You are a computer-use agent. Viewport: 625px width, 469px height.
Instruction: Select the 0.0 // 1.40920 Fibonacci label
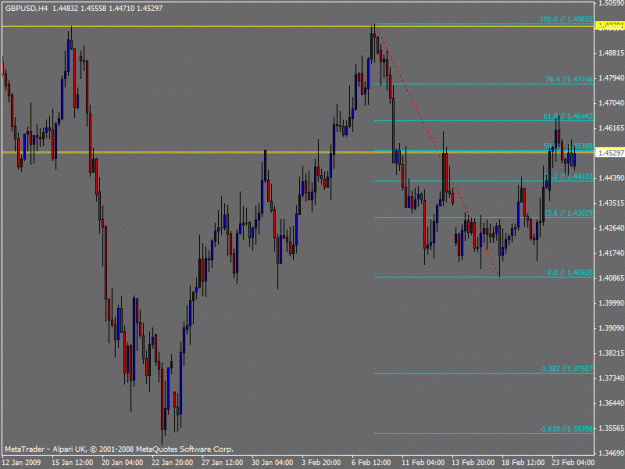(x=570, y=273)
